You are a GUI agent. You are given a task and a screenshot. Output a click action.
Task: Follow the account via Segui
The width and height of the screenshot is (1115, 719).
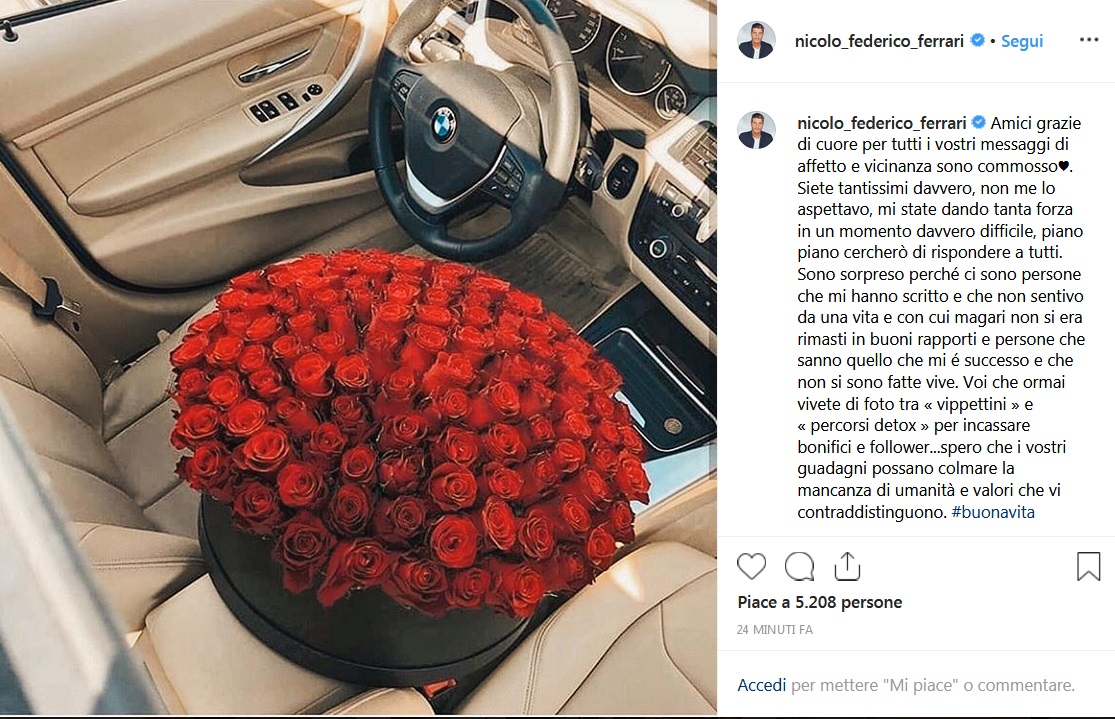pyautogui.click(x=1022, y=41)
